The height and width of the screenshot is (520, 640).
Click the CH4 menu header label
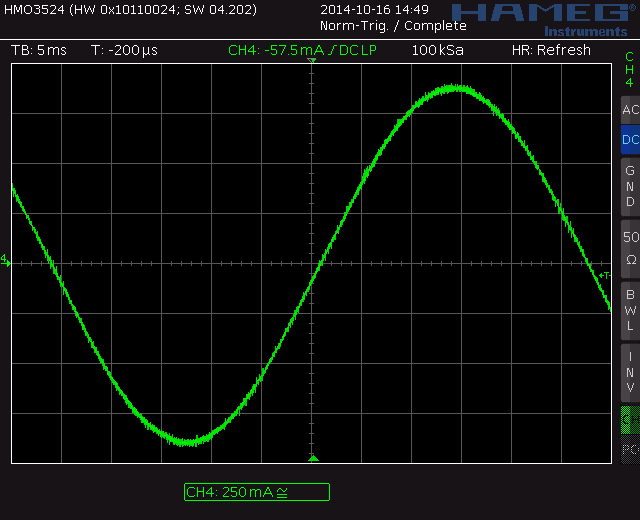tap(629, 70)
